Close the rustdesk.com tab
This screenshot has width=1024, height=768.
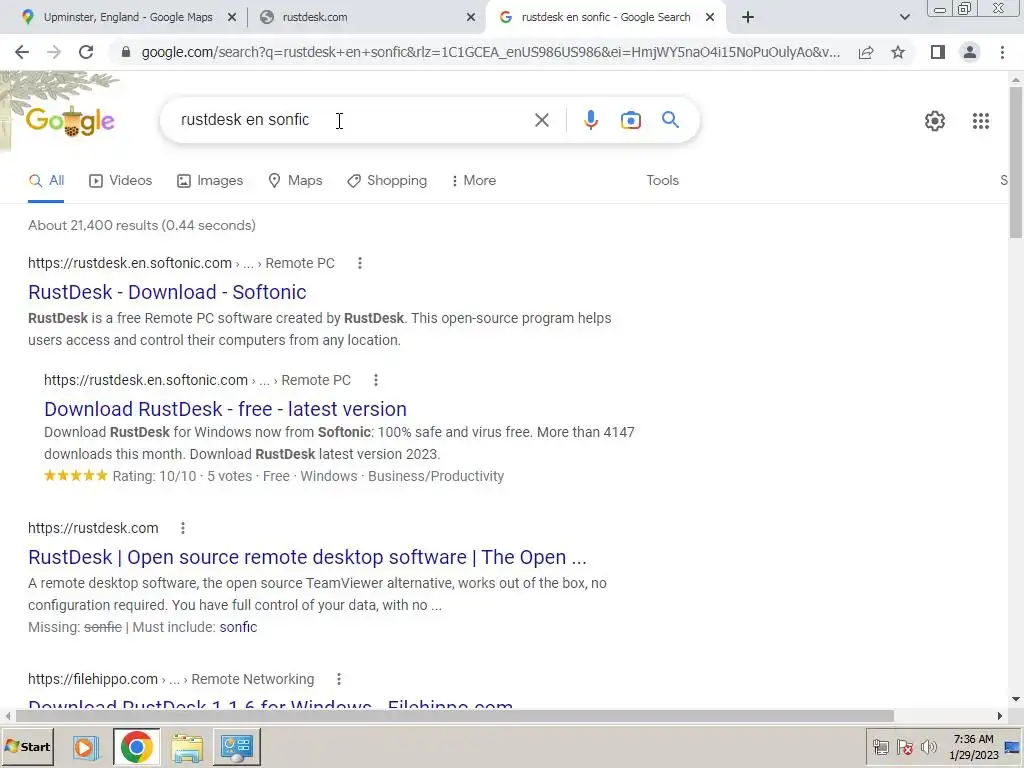coord(471,18)
